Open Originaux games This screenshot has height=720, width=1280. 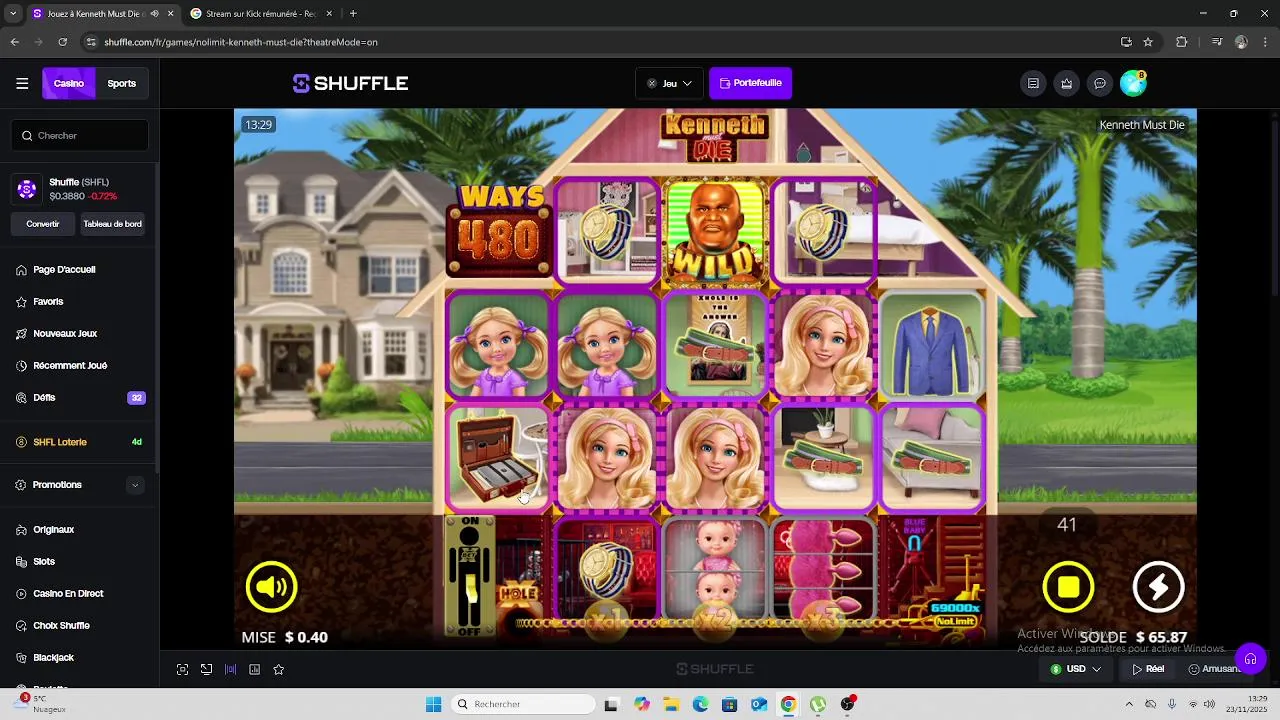point(54,530)
